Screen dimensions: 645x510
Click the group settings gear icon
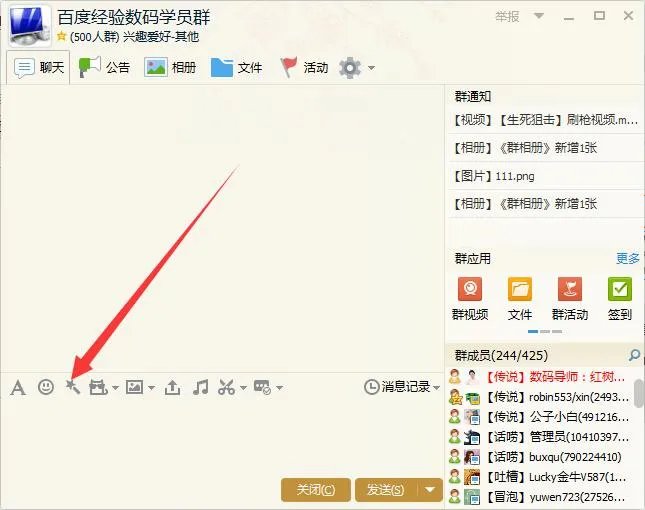[x=350, y=68]
